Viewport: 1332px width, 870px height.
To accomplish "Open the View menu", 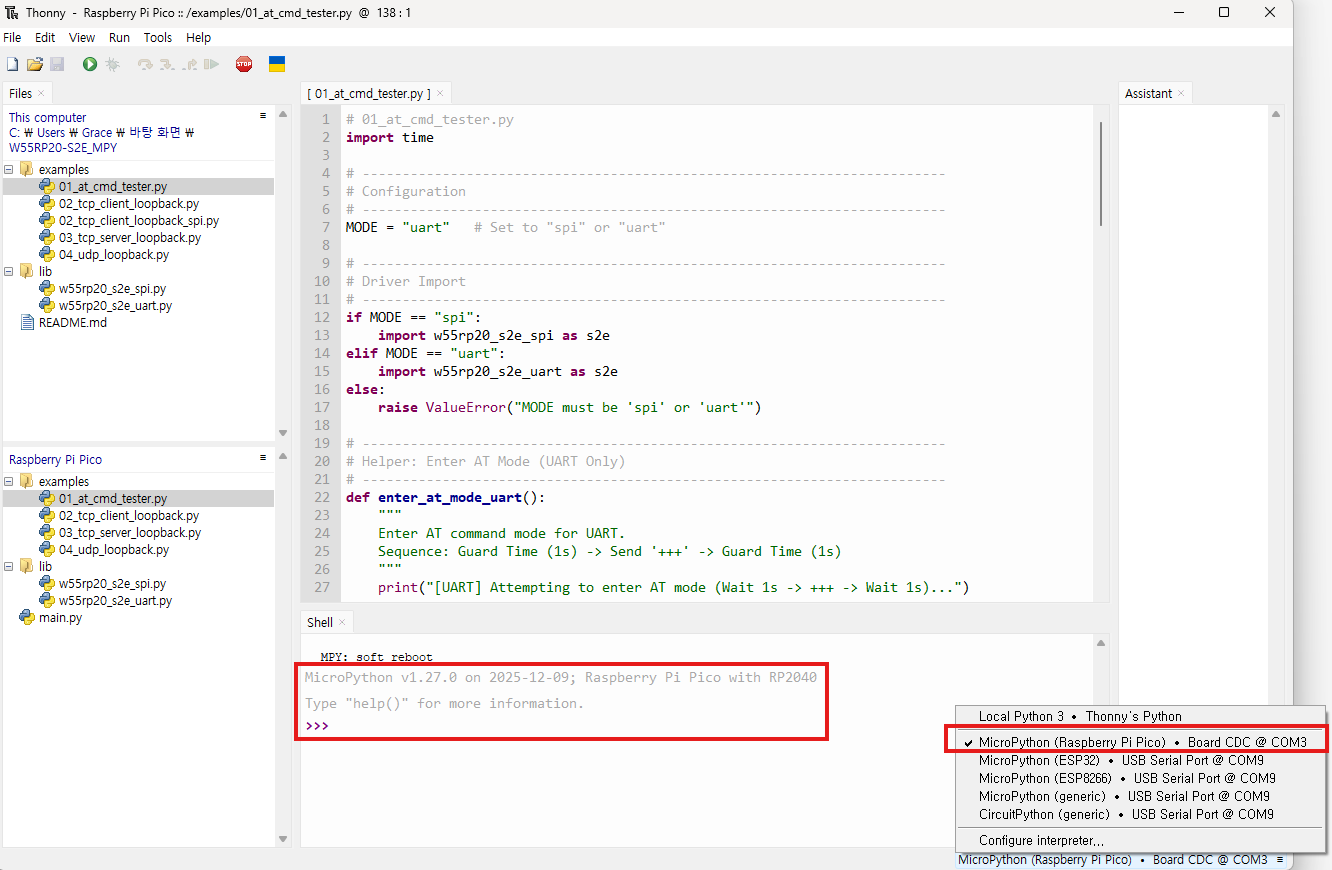I will click(82, 37).
